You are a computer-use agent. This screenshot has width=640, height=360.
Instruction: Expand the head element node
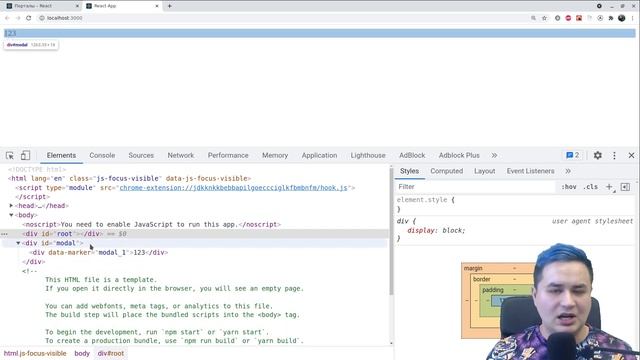click(x=11, y=206)
